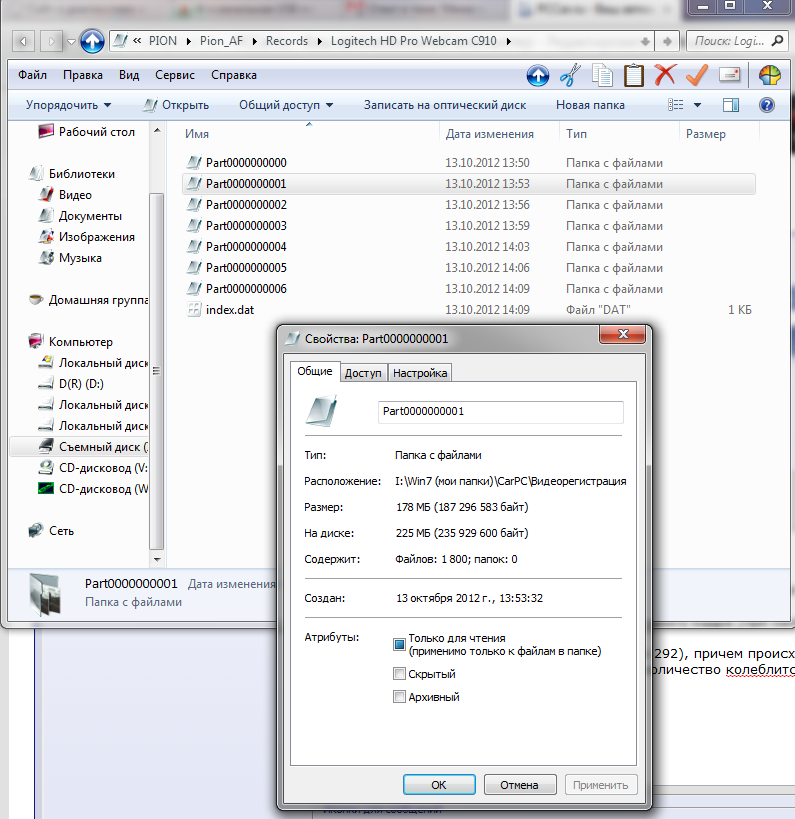Open the 'Сервис' menu

click(x=175, y=75)
